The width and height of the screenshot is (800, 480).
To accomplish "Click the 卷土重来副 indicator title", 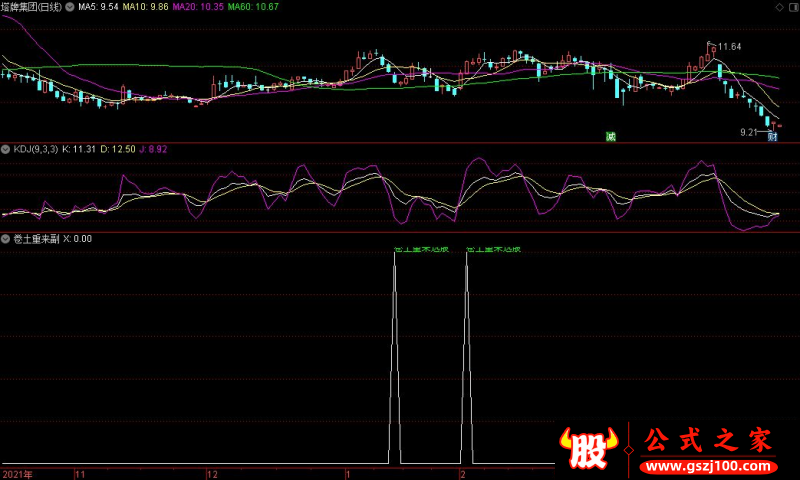I will 36,239.
